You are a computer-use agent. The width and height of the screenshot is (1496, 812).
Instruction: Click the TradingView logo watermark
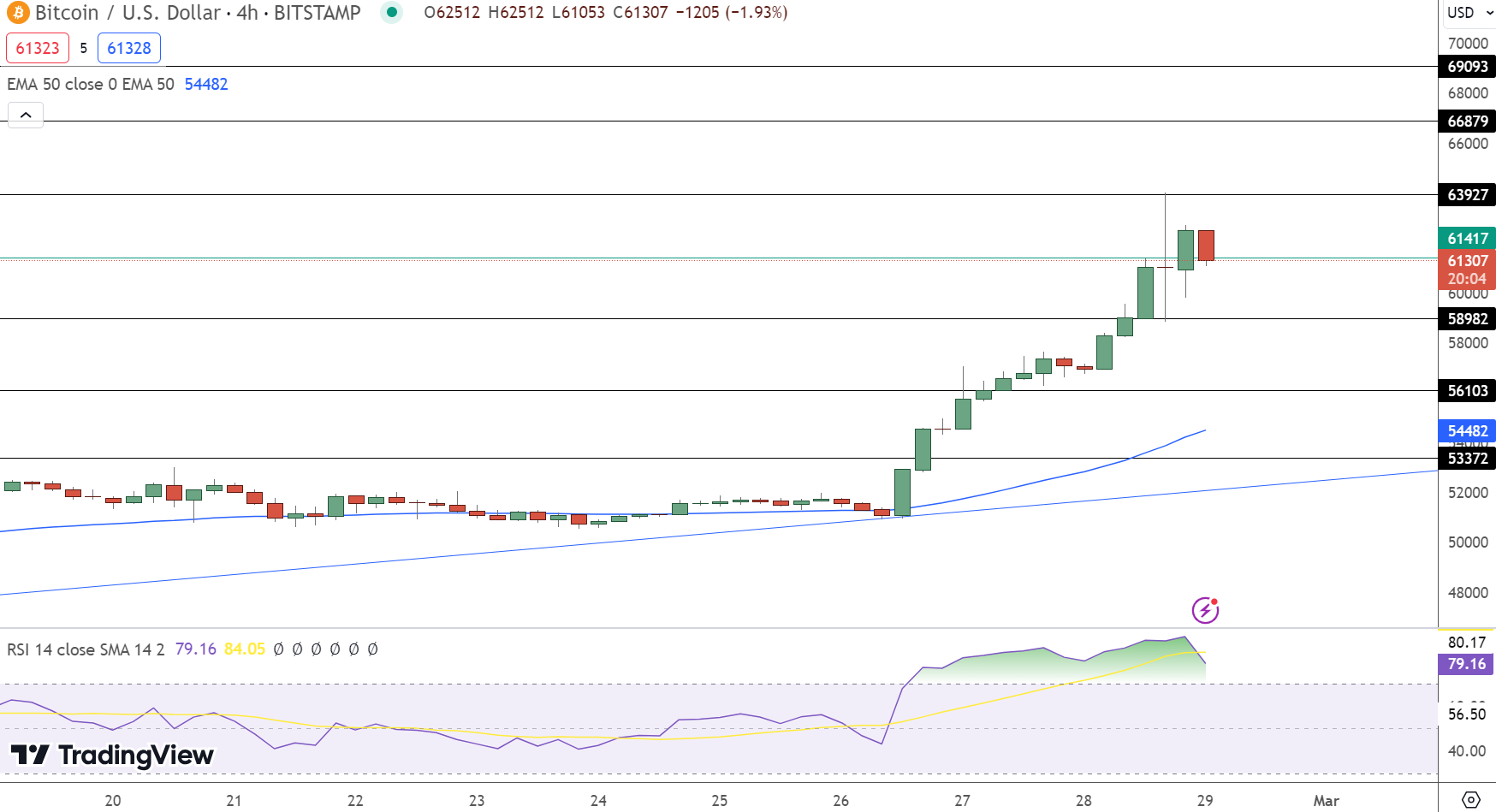point(111,756)
